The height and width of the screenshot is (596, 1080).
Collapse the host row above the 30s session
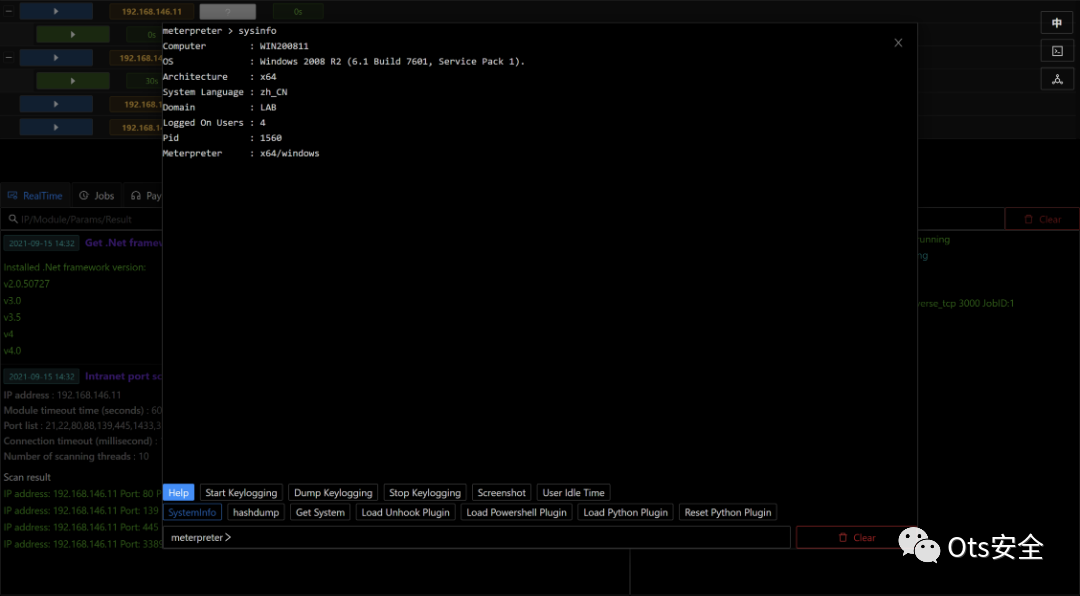coord(9,58)
